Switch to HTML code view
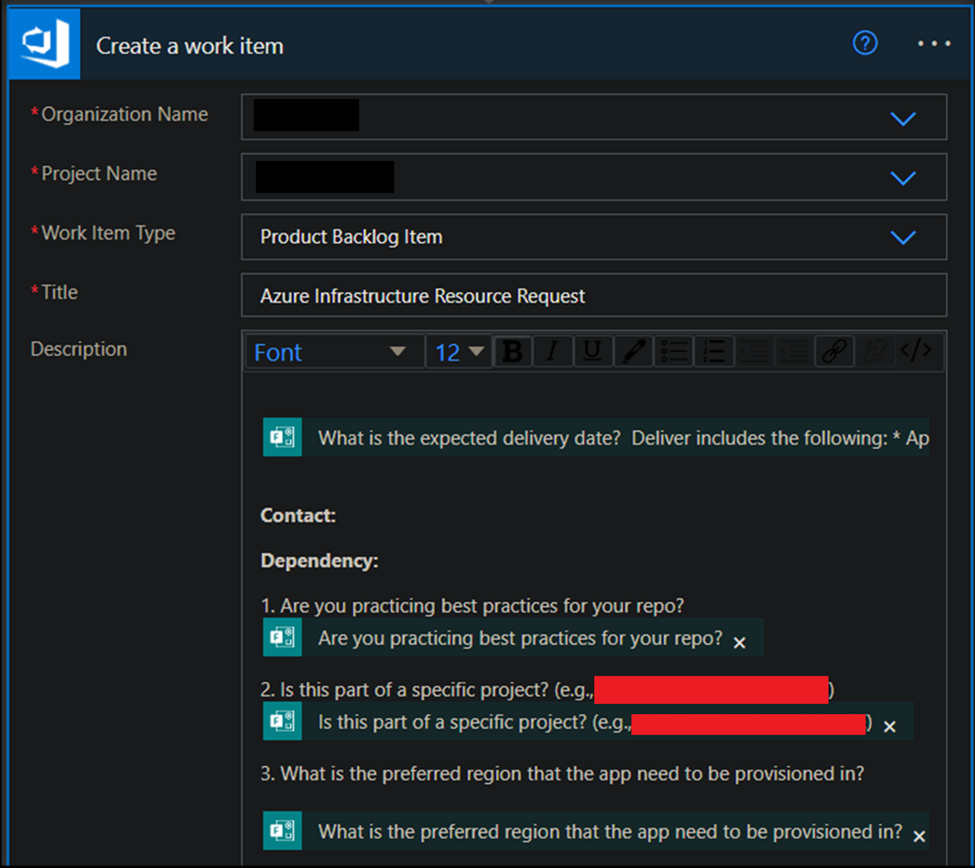The image size is (975, 868). 915,351
